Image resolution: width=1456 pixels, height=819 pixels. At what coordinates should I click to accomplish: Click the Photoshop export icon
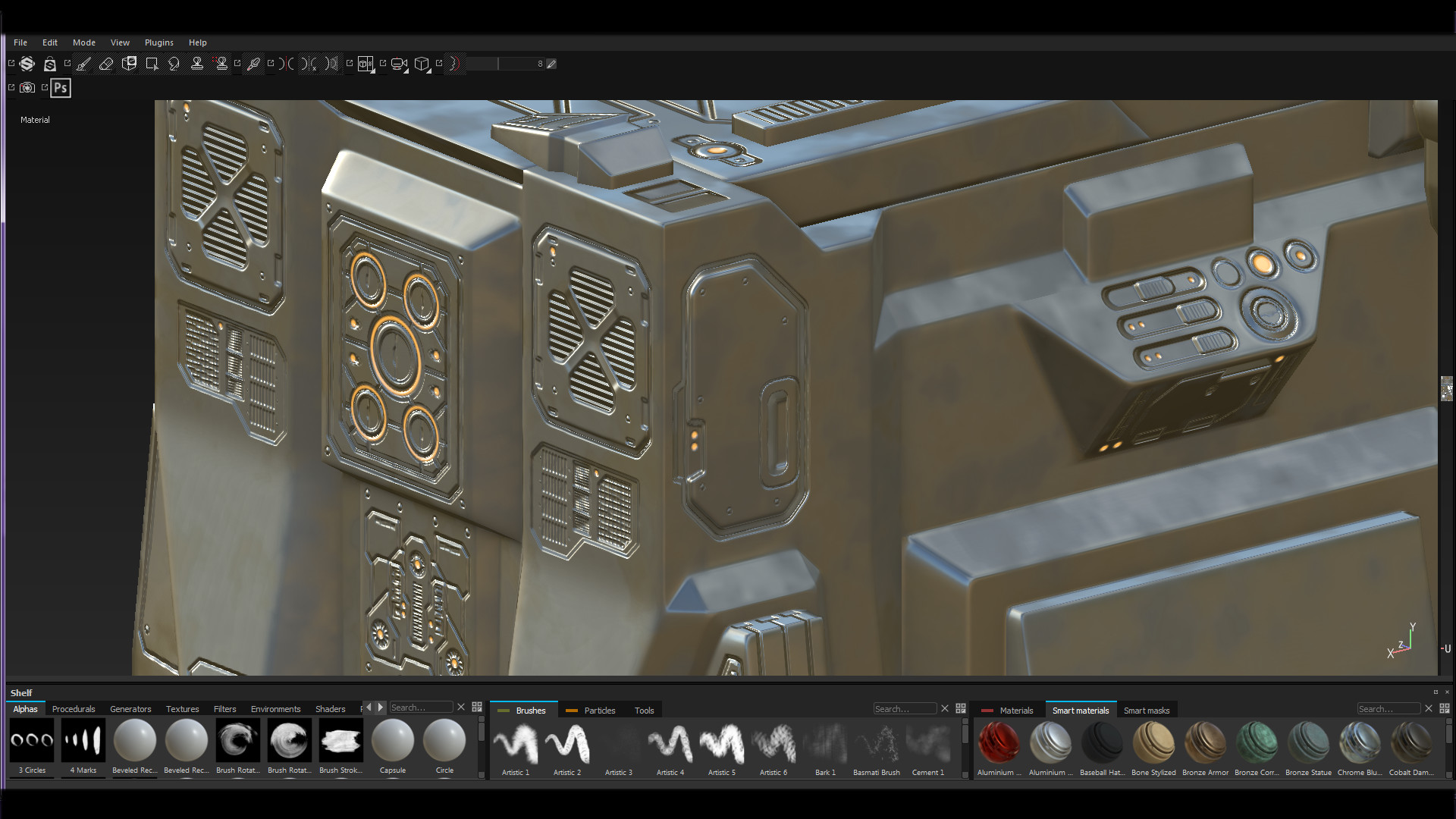coord(60,88)
